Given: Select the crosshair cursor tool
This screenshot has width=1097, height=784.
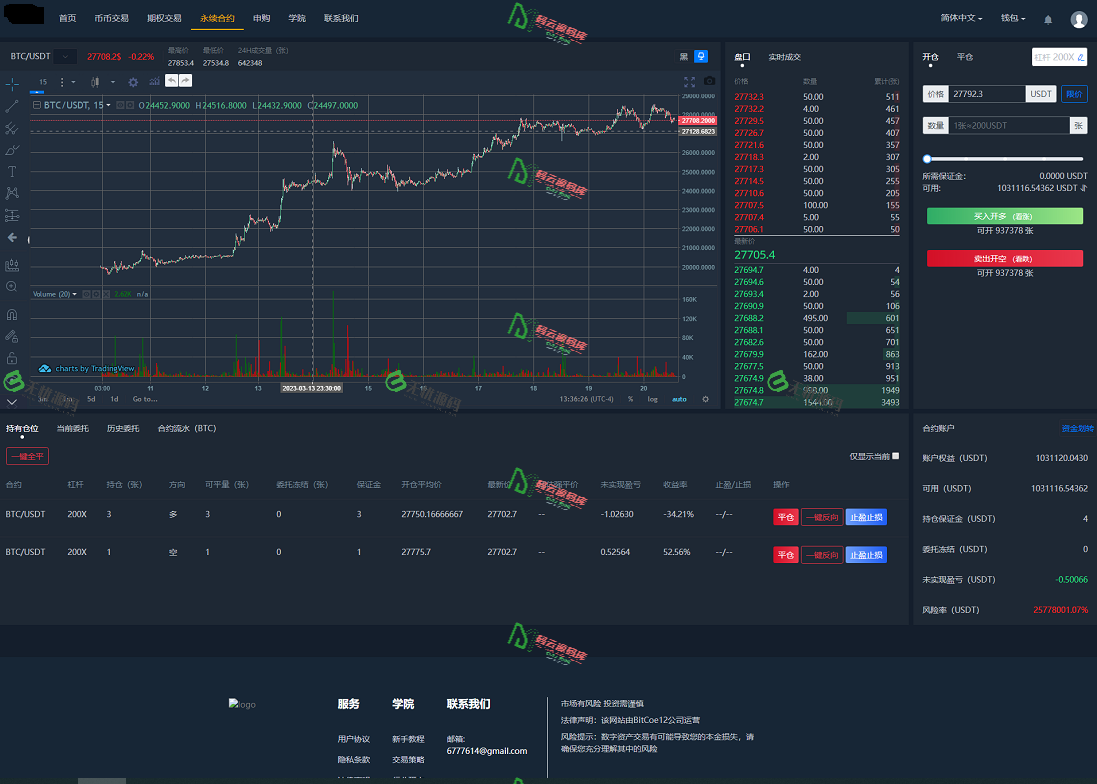Looking at the screenshot, I should click(x=12, y=82).
